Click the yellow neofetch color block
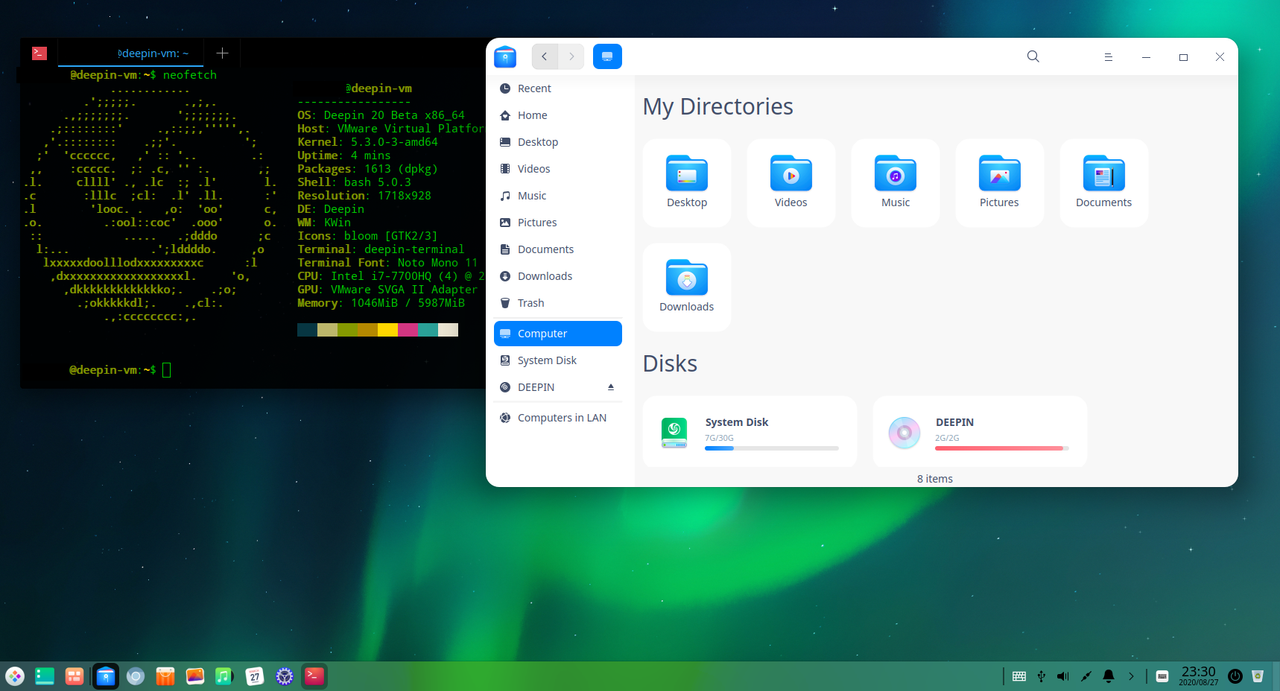Image resolution: width=1280 pixels, height=691 pixels. (388, 330)
